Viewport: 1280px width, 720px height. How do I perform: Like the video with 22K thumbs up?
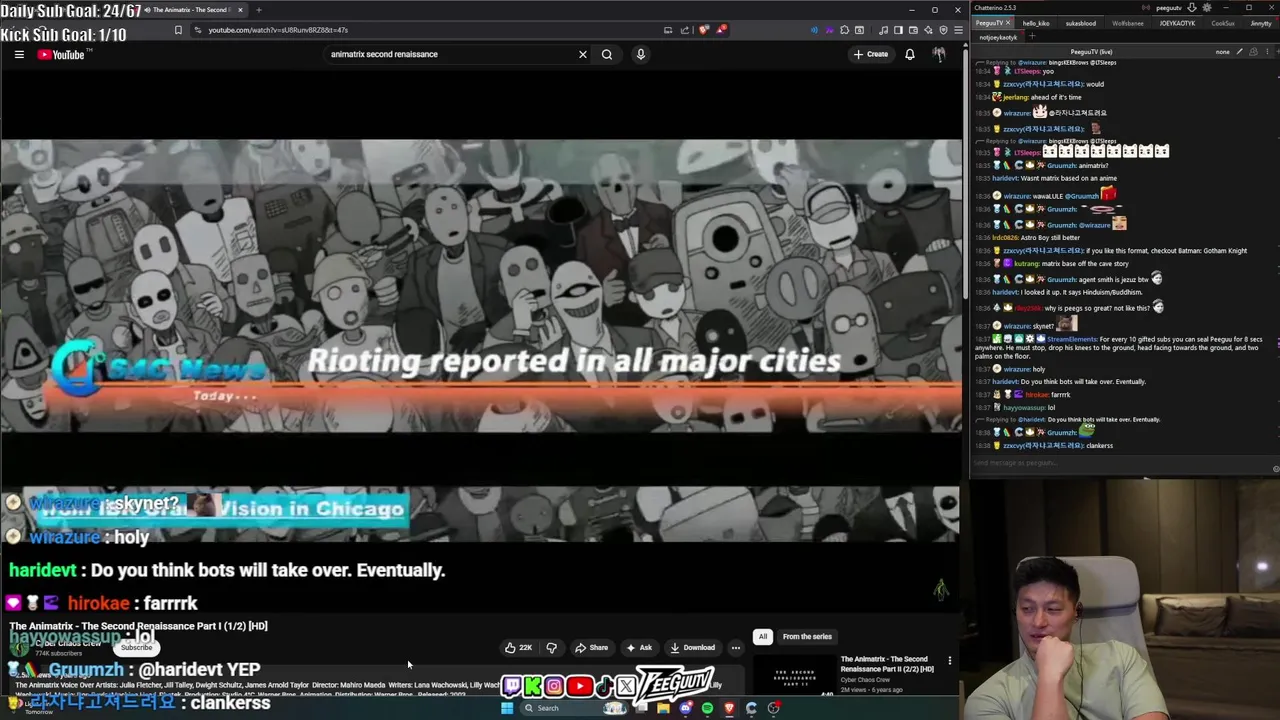[x=518, y=648]
